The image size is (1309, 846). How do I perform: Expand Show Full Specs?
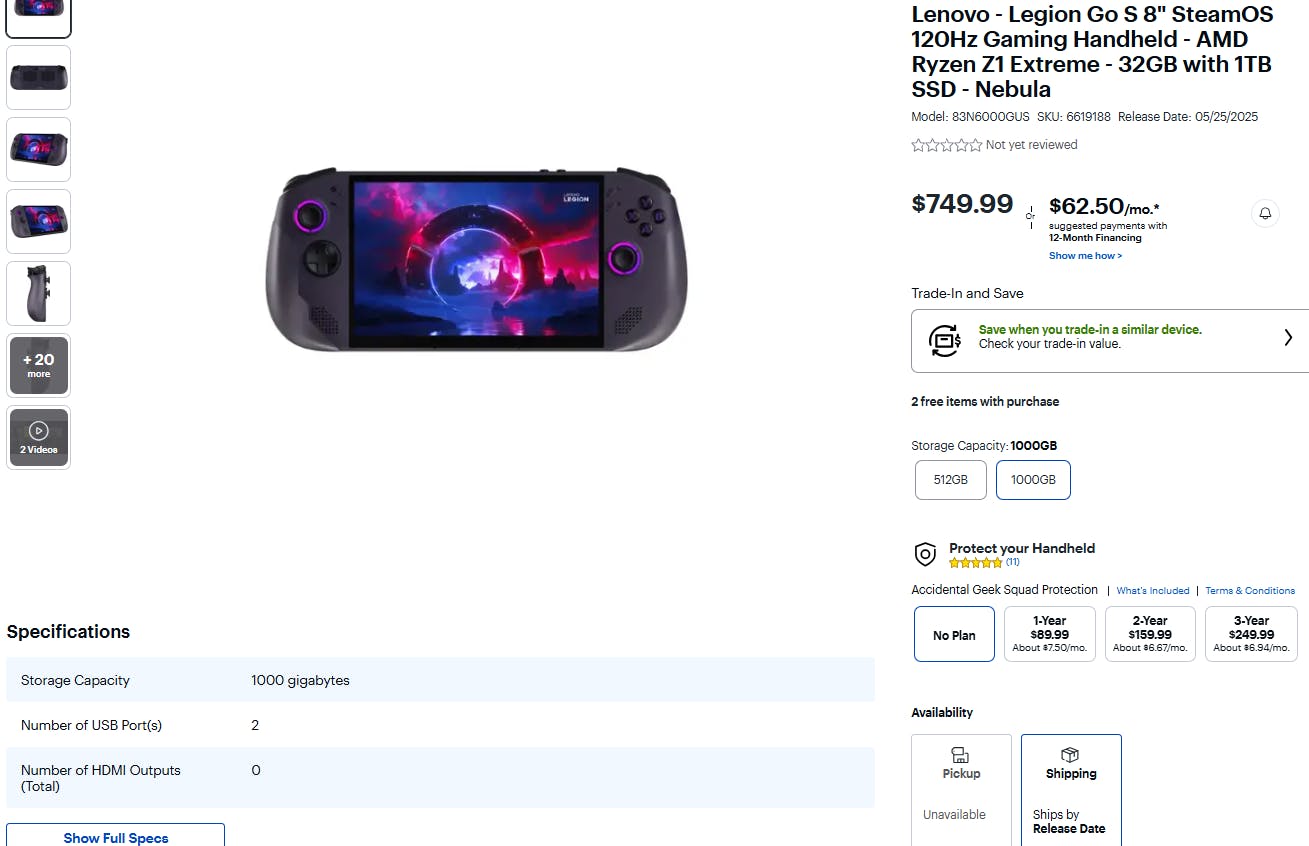pos(116,837)
